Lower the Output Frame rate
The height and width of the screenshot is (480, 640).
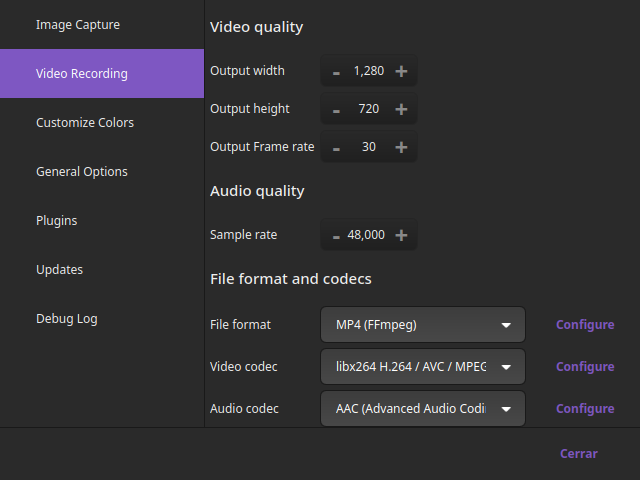click(x=336, y=148)
